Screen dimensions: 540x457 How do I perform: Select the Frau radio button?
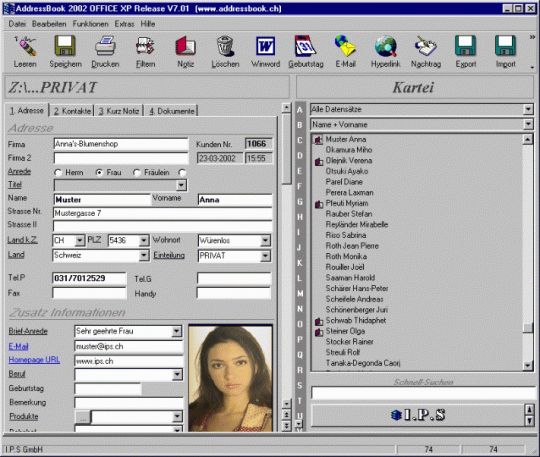[x=99, y=173]
